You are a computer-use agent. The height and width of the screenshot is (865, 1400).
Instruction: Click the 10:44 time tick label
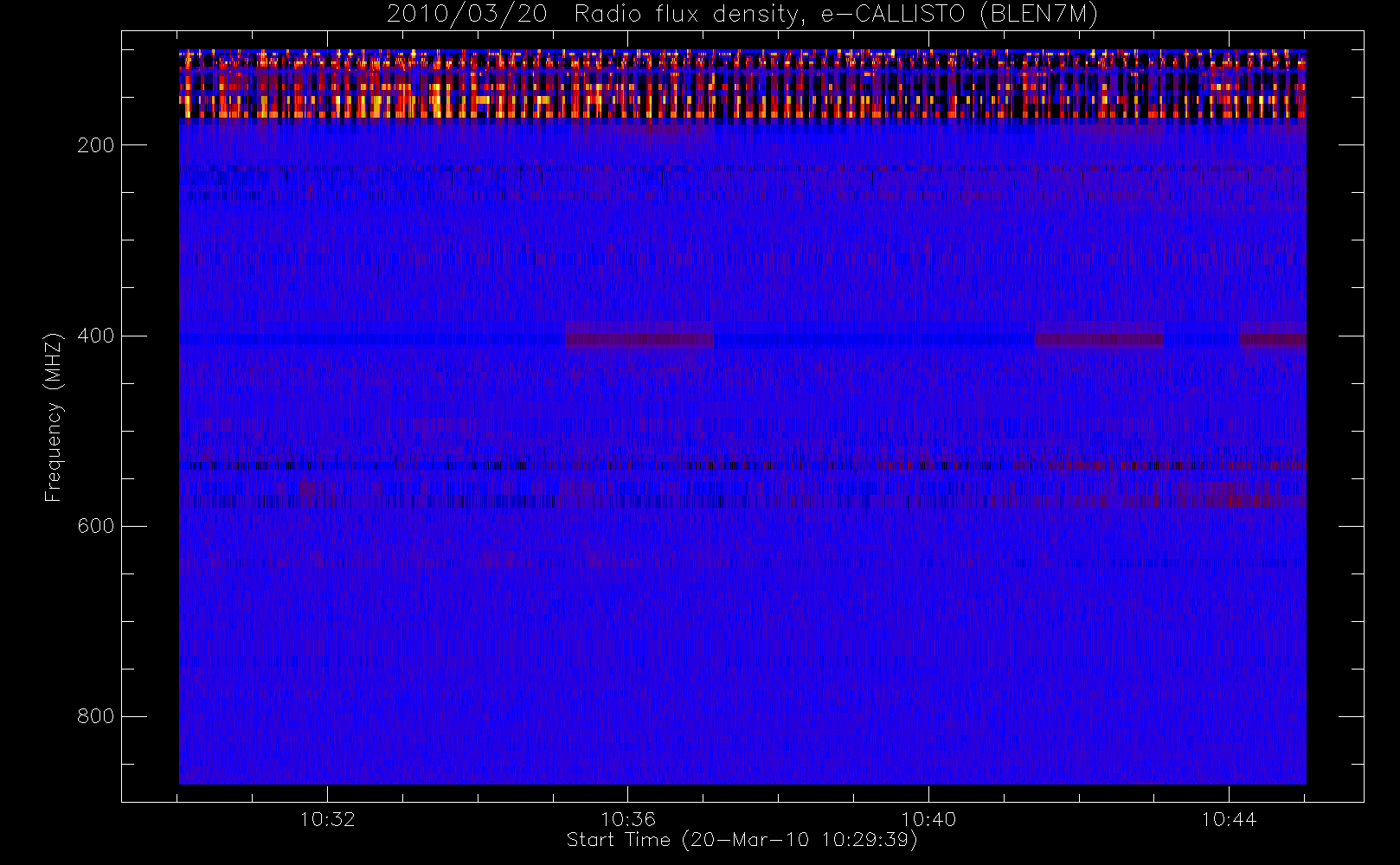tap(1229, 819)
